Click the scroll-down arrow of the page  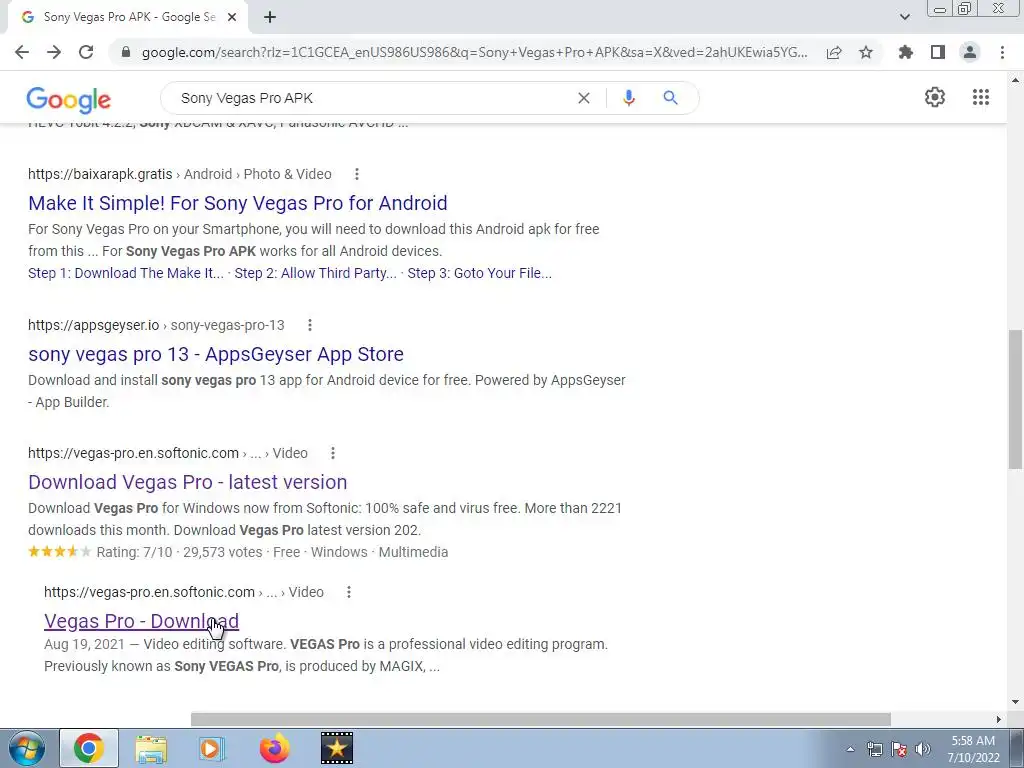click(x=1016, y=702)
